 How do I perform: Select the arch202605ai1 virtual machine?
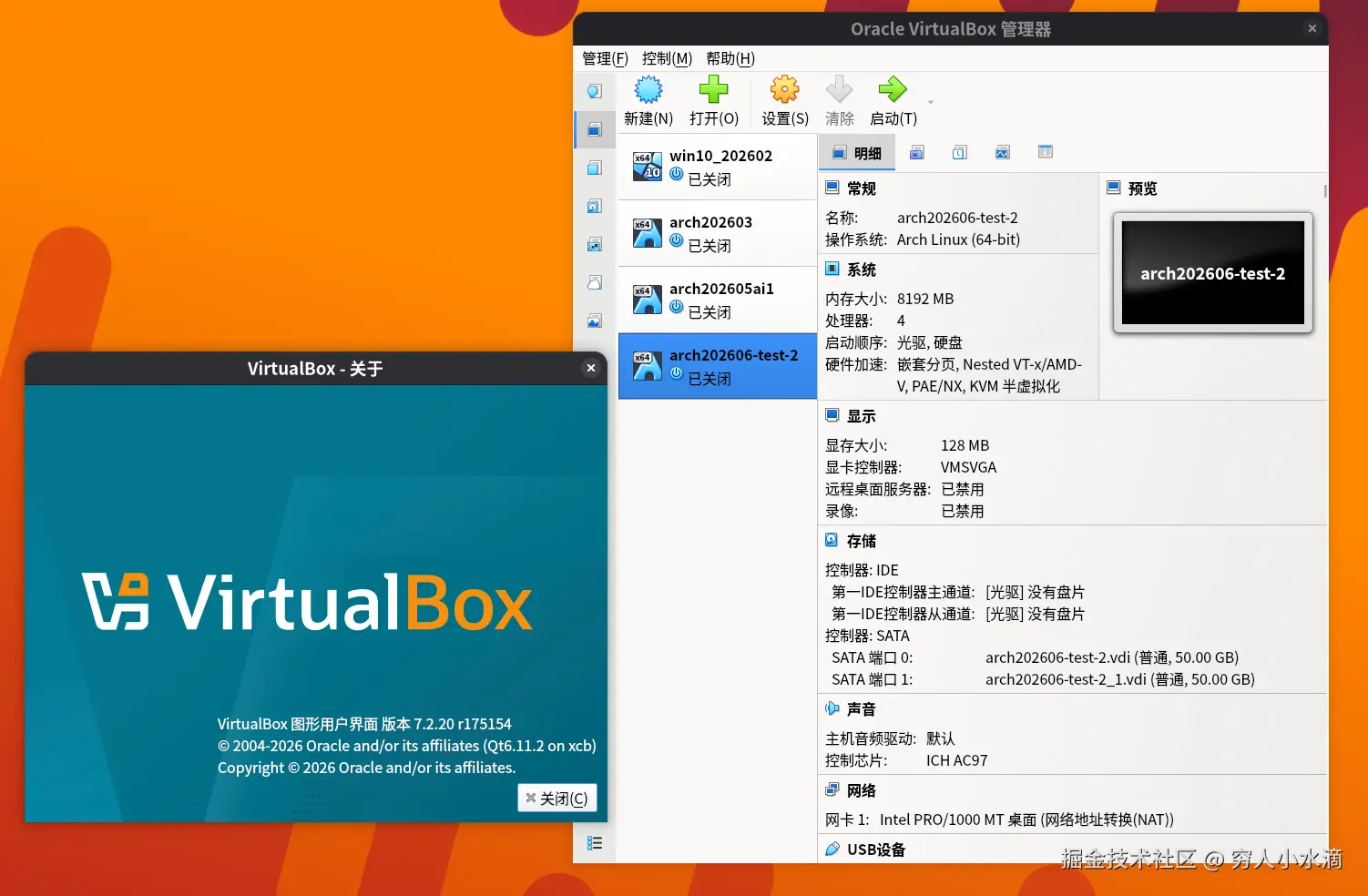tap(718, 300)
